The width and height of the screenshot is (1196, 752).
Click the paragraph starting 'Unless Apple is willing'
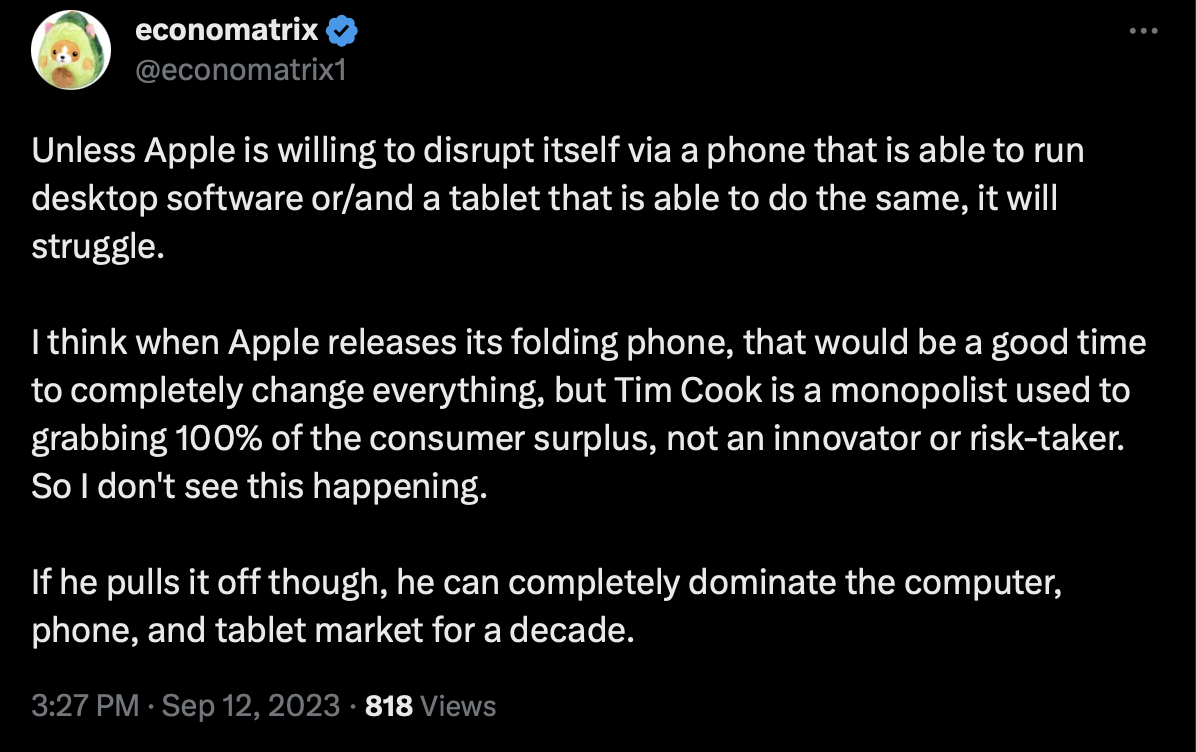[558, 198]
